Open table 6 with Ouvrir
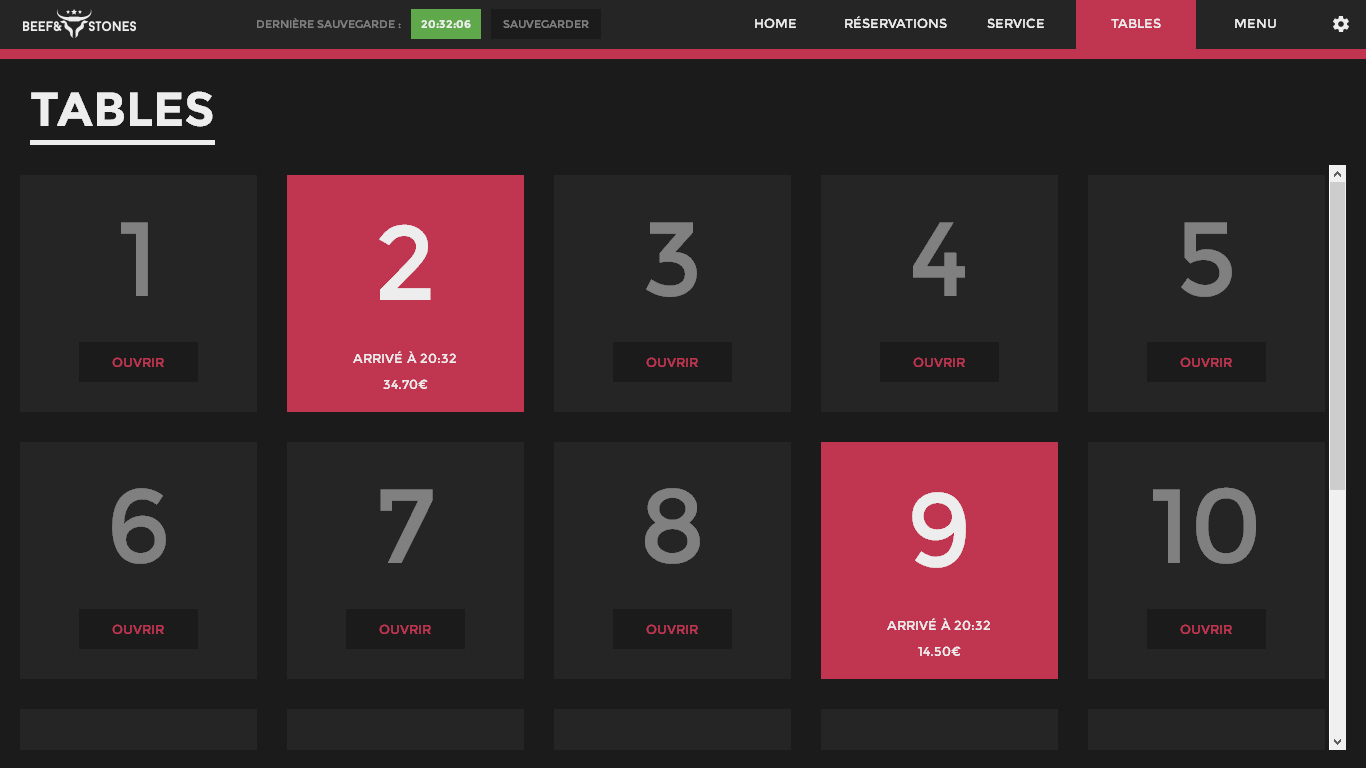Viewport: 1366px width, 768px height. (x=138, y=629)
